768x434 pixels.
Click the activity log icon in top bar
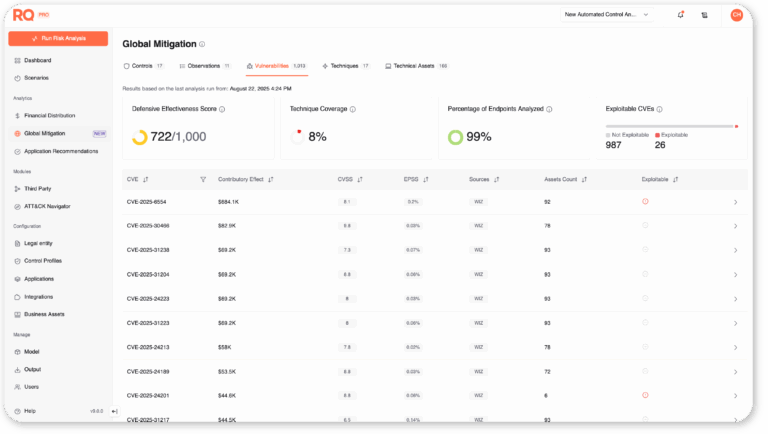704,15
